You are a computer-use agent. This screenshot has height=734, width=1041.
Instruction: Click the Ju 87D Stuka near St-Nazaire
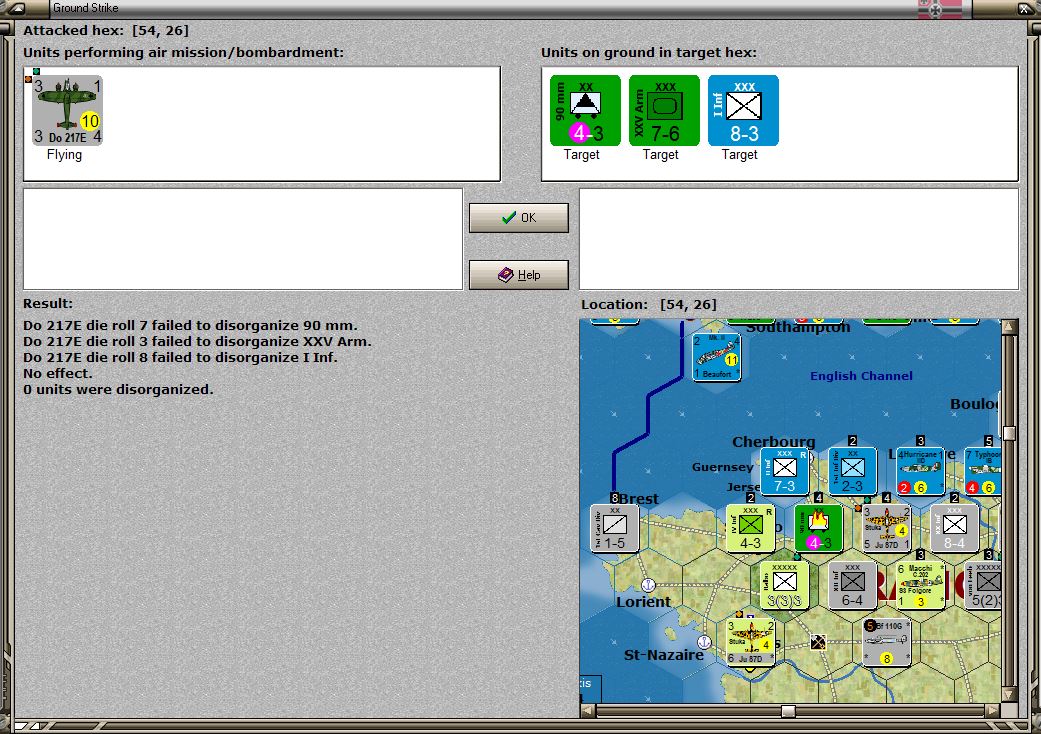pos(750,642)
